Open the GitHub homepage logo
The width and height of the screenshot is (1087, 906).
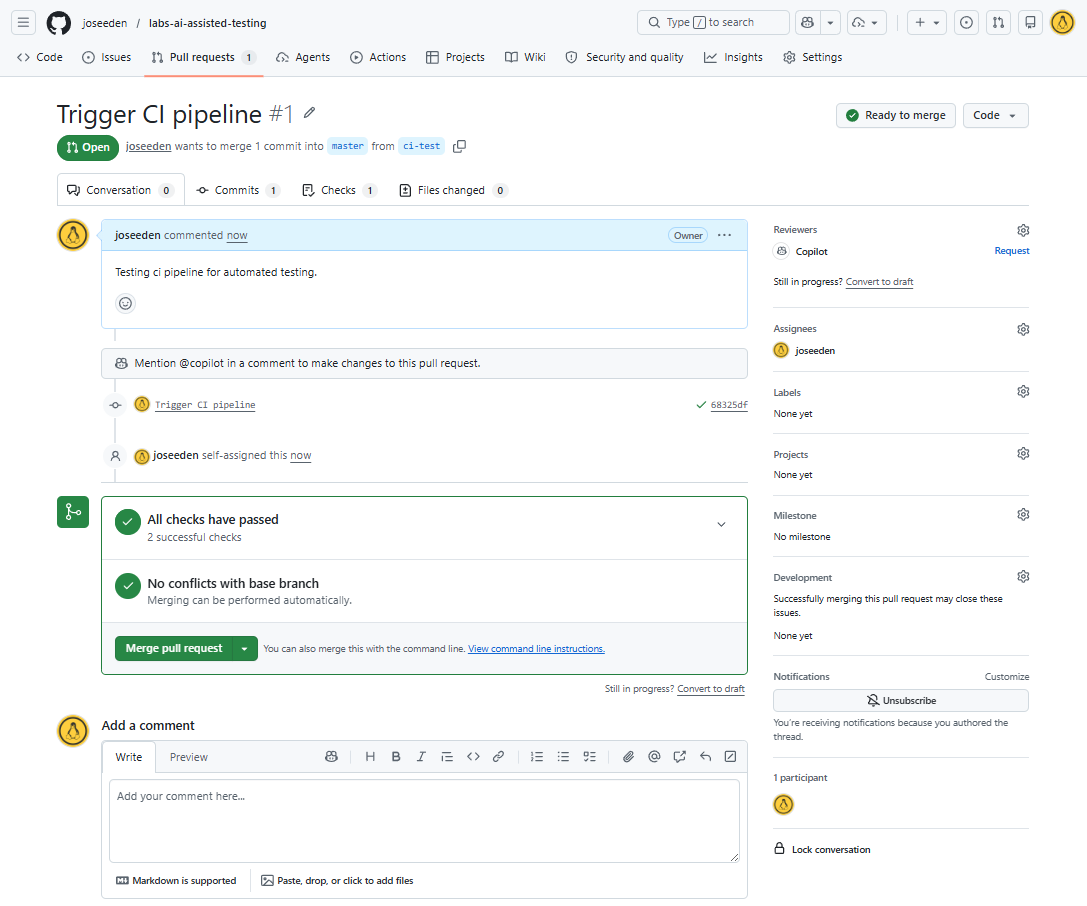coord(59,23)
